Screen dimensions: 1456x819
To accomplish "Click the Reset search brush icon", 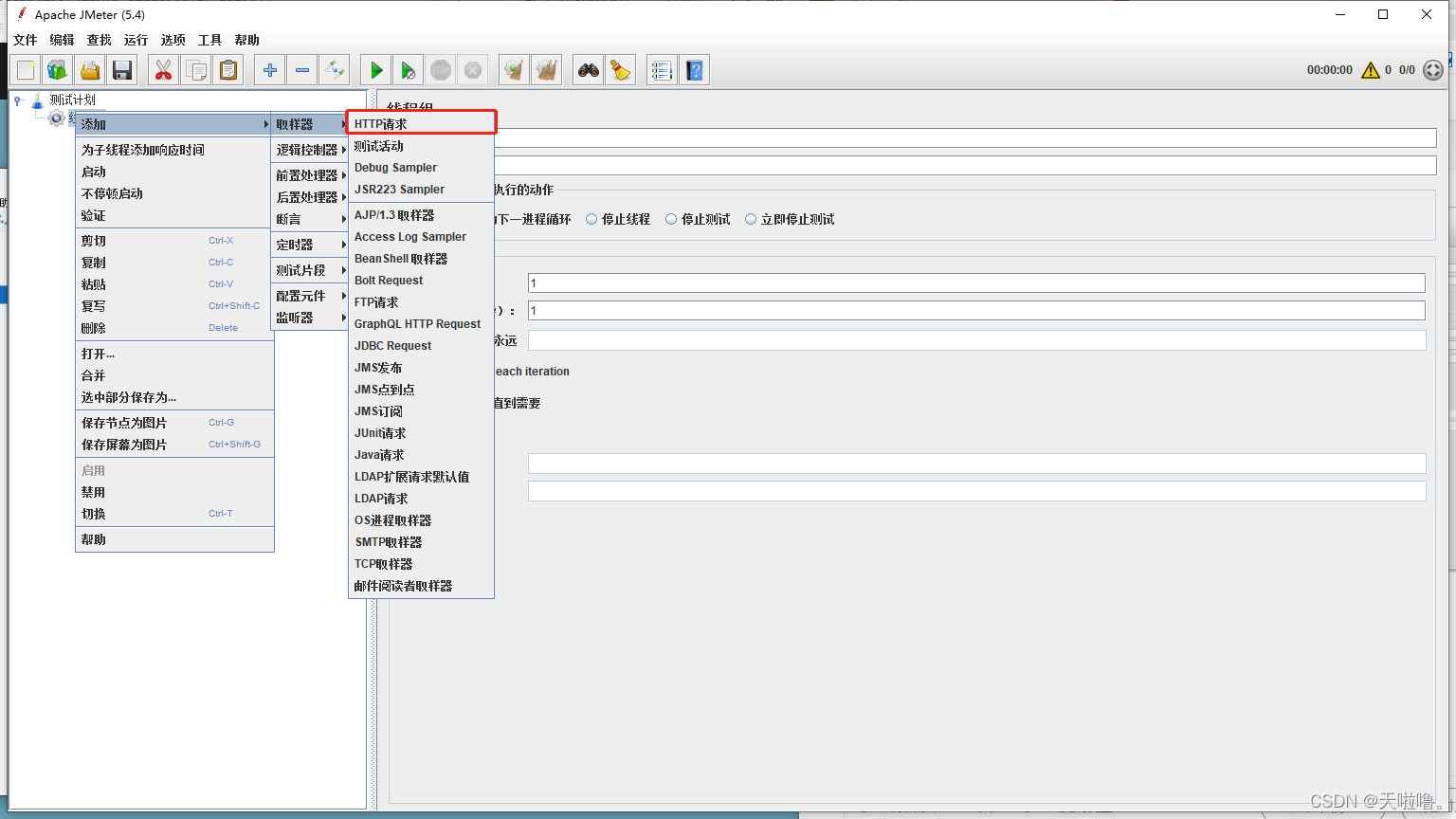I will tap(621, 70).
